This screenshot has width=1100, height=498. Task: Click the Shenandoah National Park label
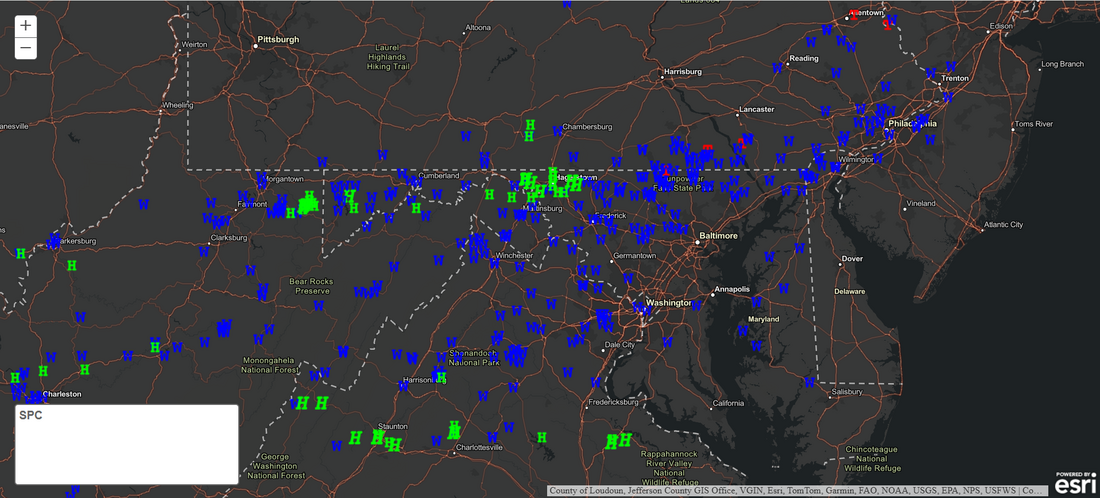(474, 357)
